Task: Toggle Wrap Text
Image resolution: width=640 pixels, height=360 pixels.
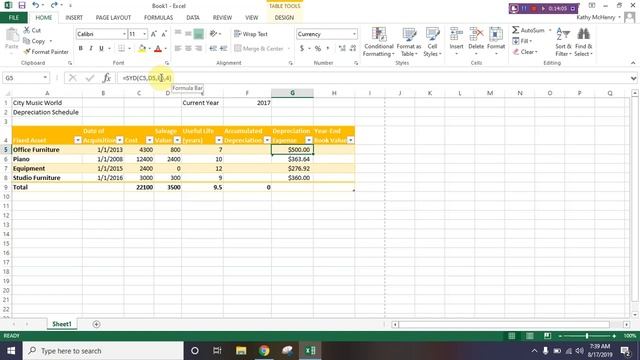Action: click(251, 34)
